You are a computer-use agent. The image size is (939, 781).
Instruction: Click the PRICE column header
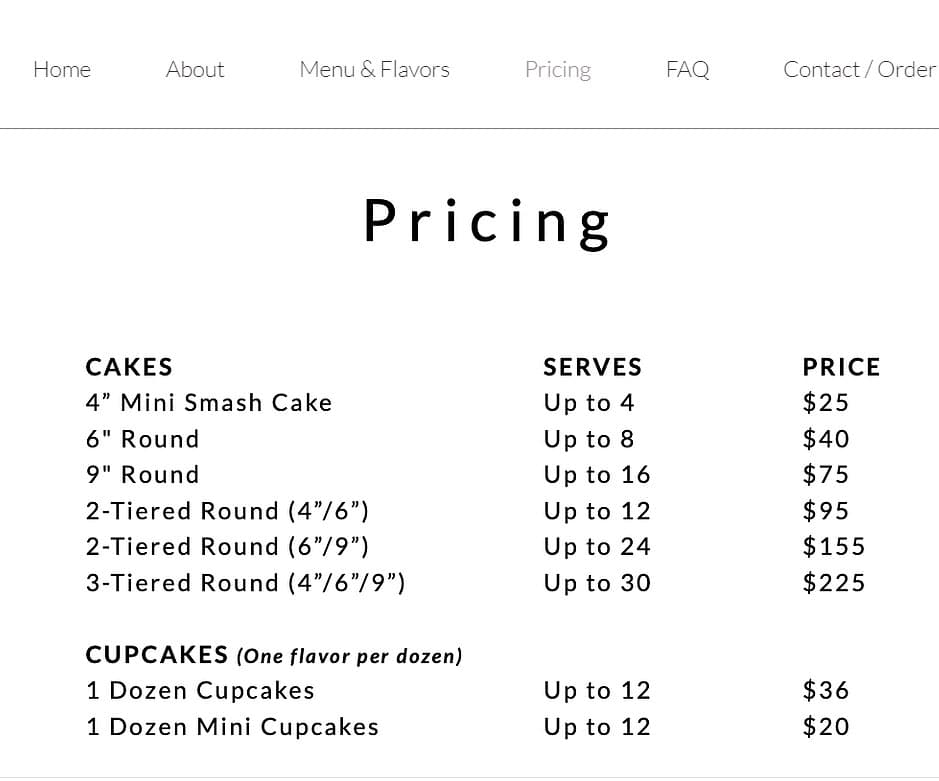click(x=840, y=366)
